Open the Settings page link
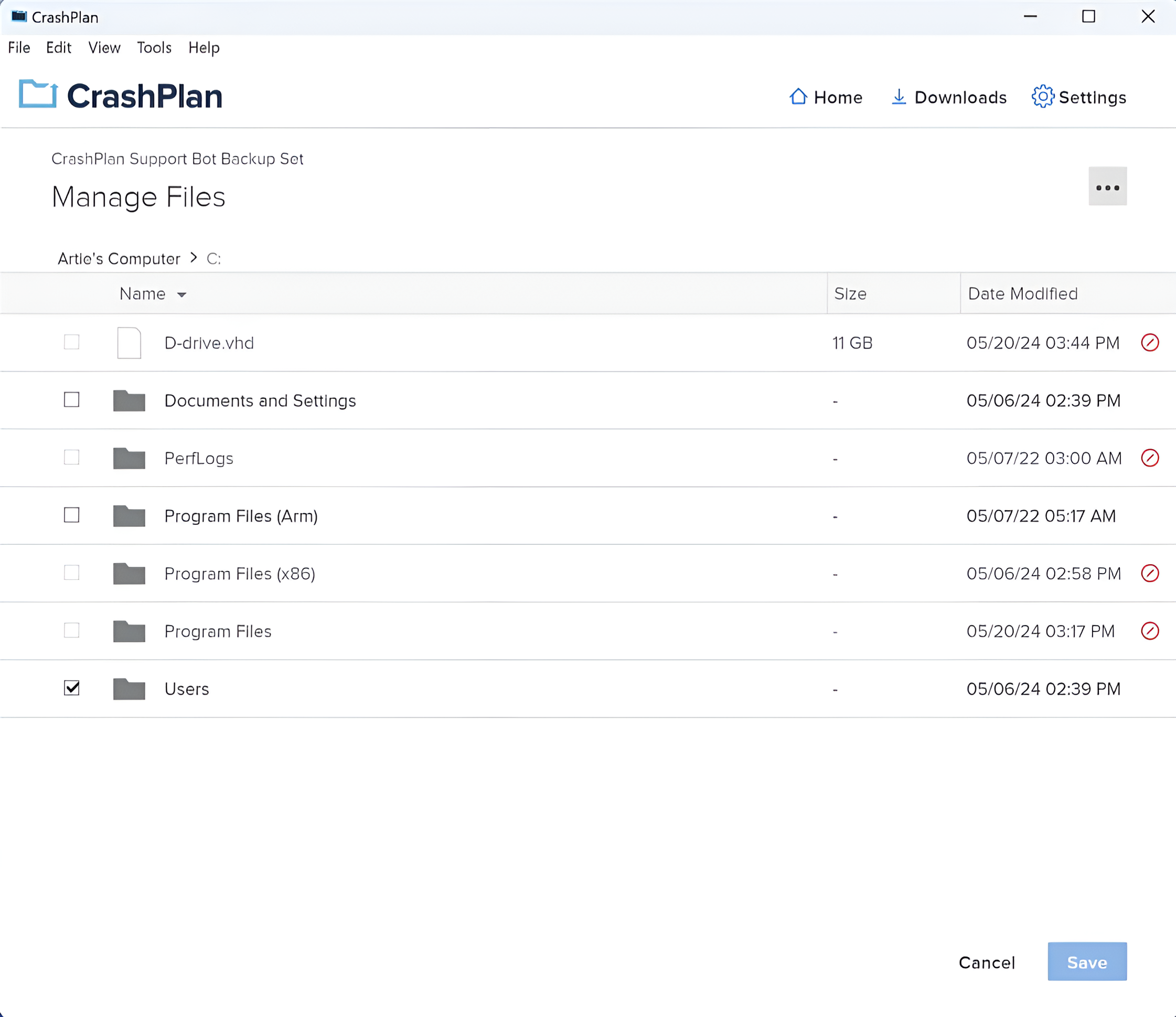The height and width of the screenshot is (1017, 1176). tap(1079, 97)
